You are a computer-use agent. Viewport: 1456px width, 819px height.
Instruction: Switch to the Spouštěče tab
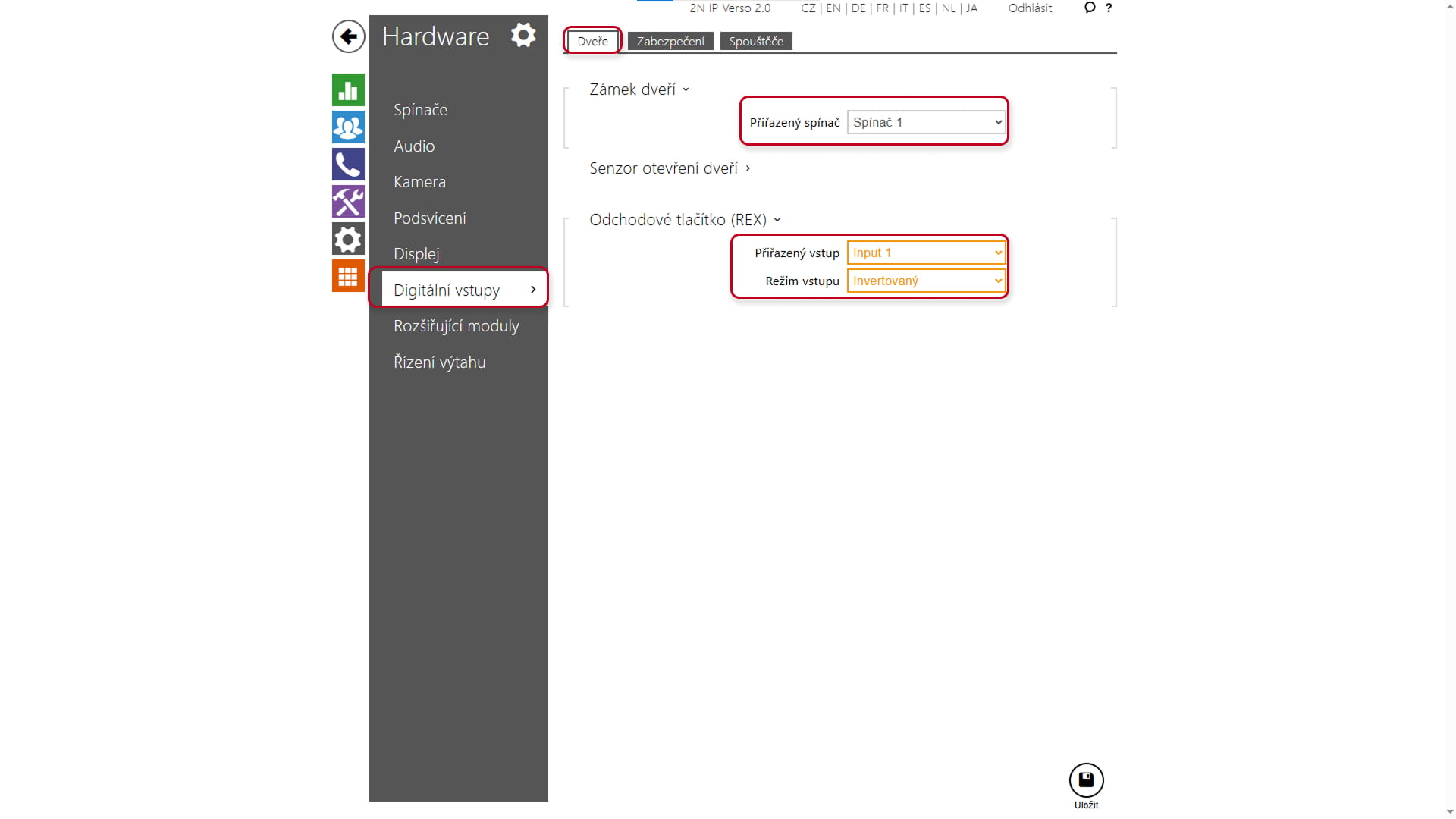coord(756,41)
